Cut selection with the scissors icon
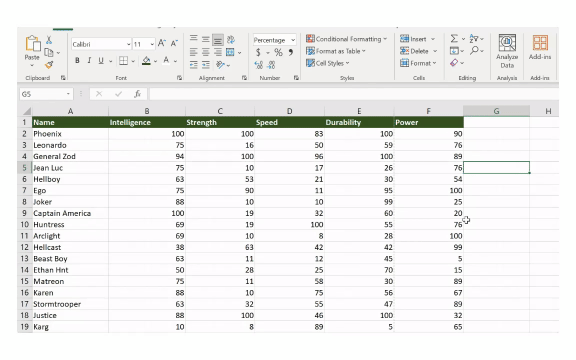The image size is (576, 360). pos(49,40)
